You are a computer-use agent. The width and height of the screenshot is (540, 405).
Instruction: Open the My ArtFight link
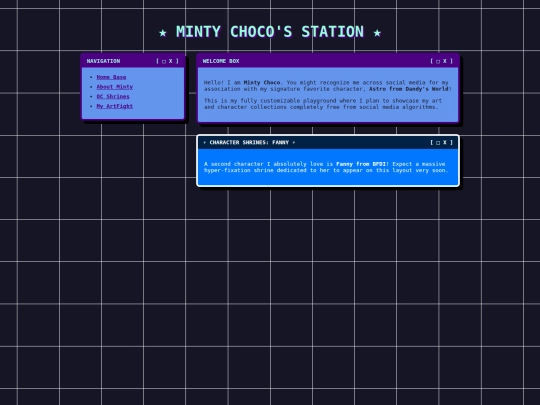(x=115, y=106)
